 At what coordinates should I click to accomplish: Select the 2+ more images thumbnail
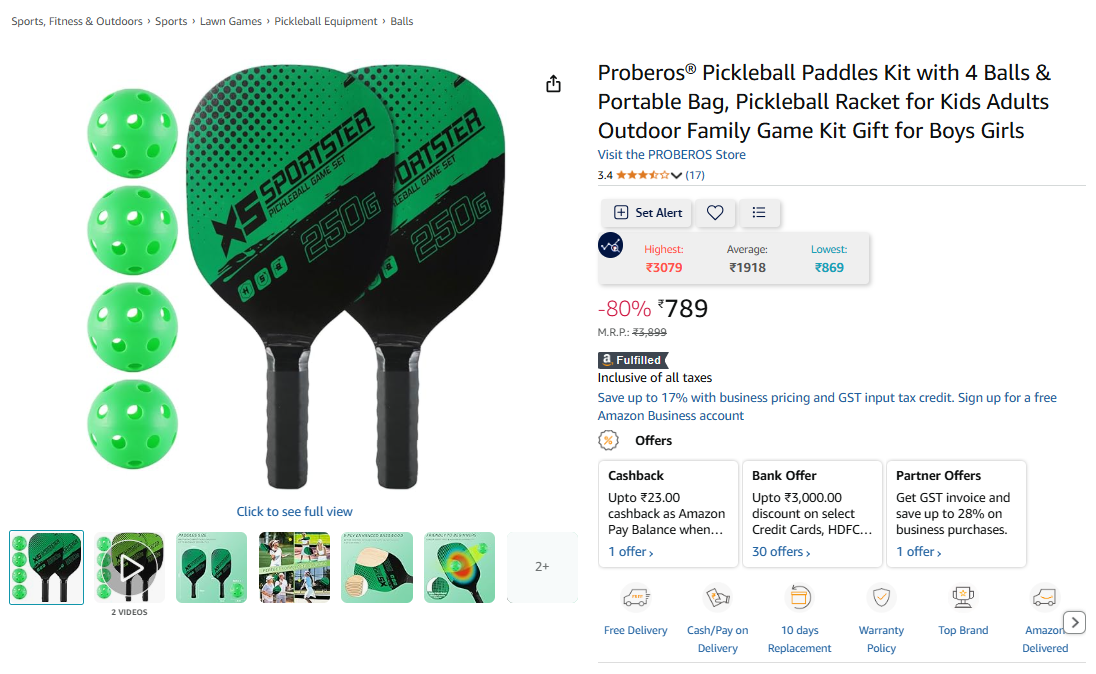[x=542, y=567]
